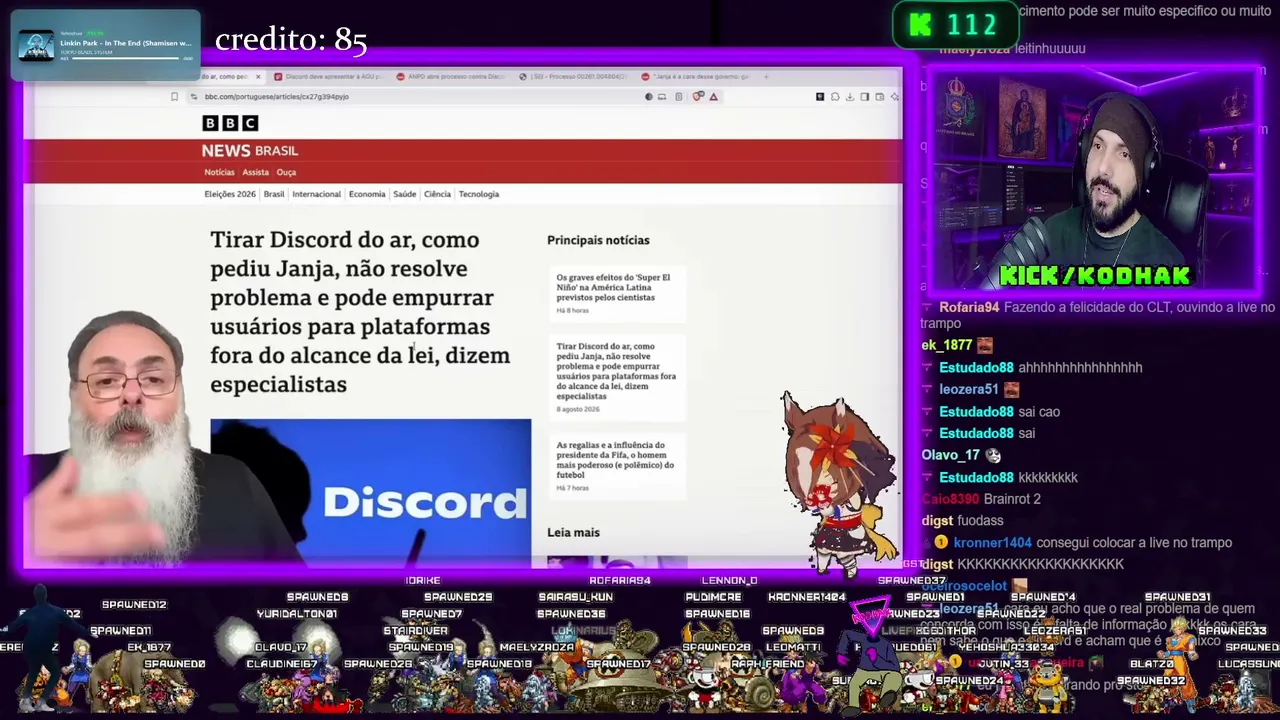Screen dimensions: 1280x720
Task: Seek on the music progress bar
Action: coord(126,59)
